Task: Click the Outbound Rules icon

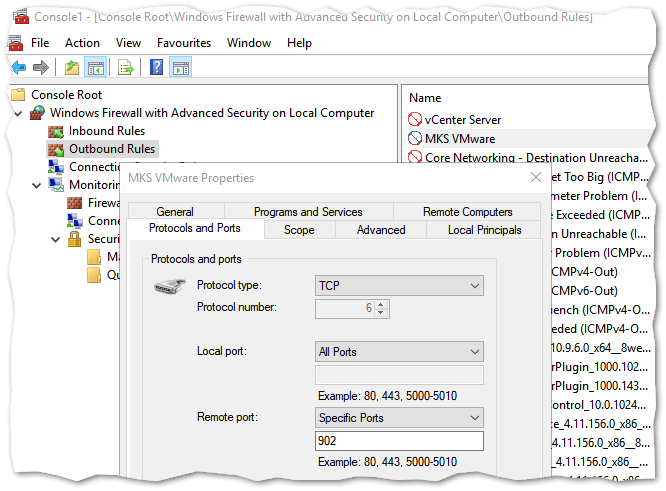Action: pos(56,149)
